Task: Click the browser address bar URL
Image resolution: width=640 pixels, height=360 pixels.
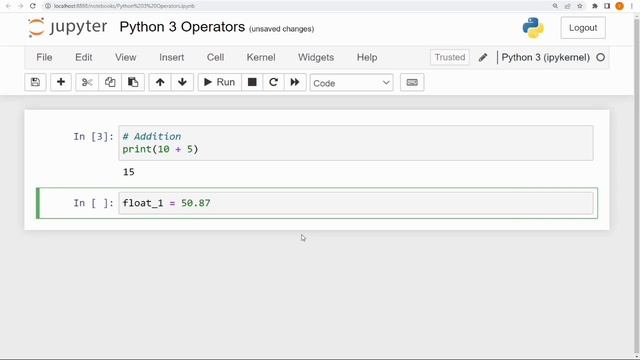Action: point(124,6)
